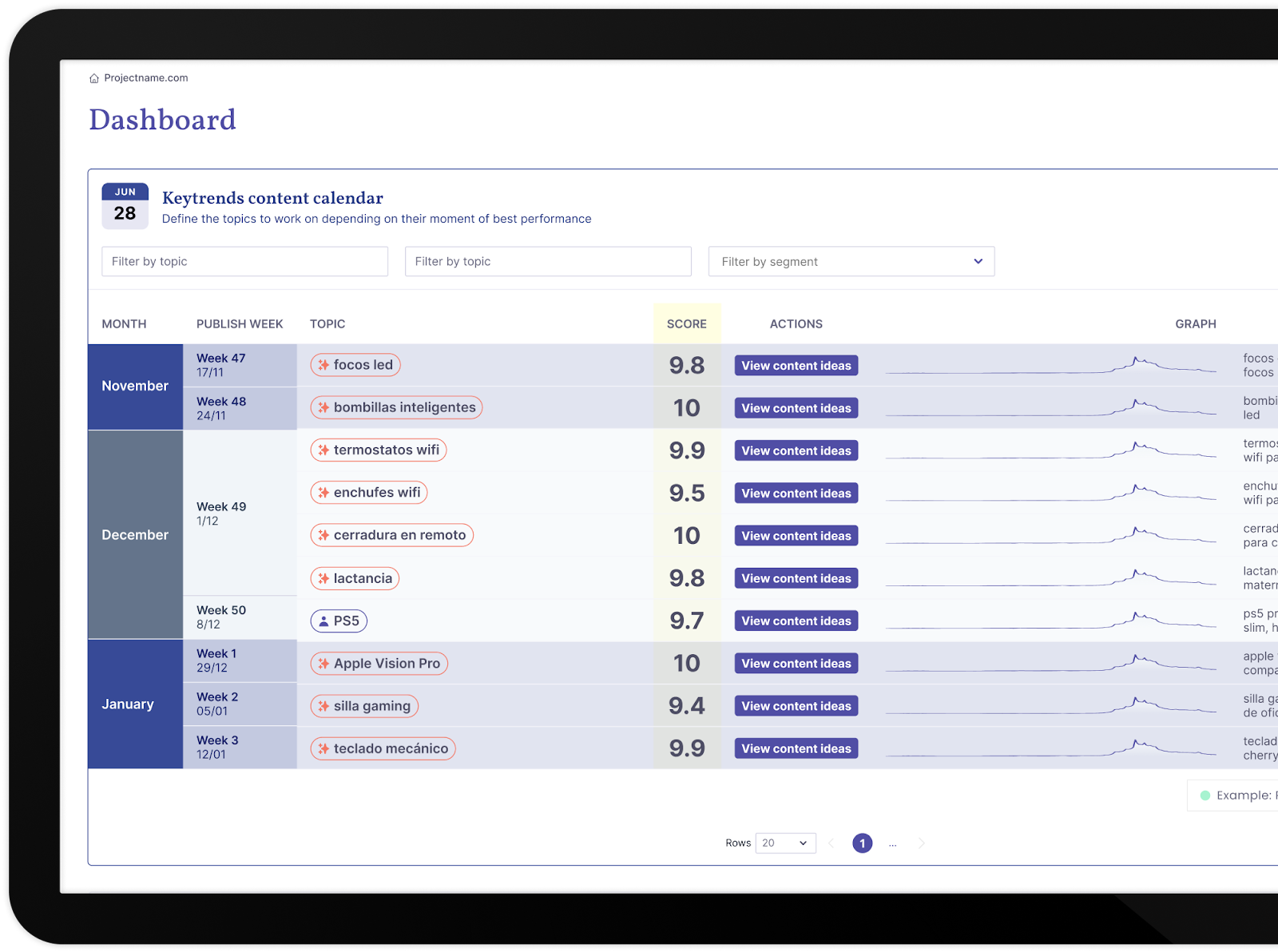Go to the next page arrow
Screen dimensions: 1278x952
[x=922, y=843]
